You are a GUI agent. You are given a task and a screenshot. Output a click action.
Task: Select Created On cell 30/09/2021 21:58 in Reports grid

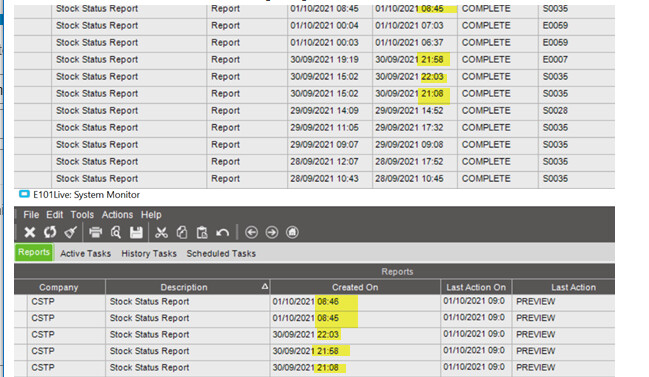click(355, 351)
